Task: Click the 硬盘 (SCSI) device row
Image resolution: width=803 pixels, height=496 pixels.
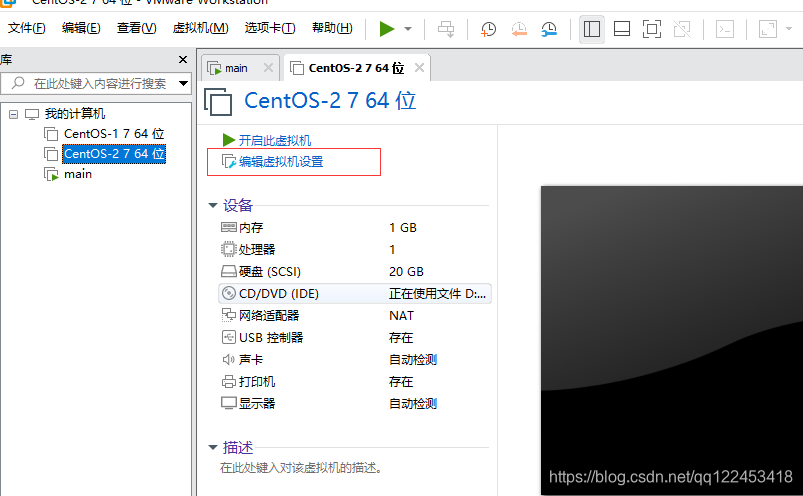Action: click(x=354, y=272)
